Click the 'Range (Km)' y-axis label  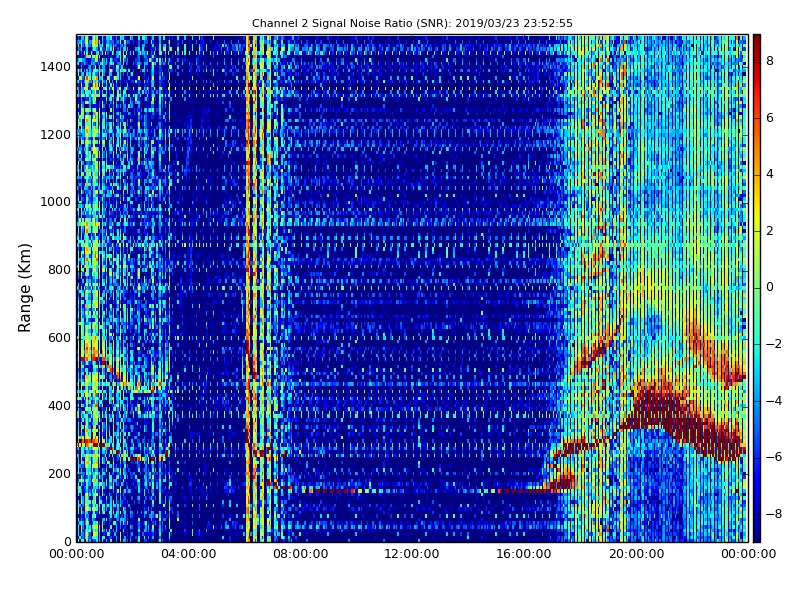click(x=24, y=288)
